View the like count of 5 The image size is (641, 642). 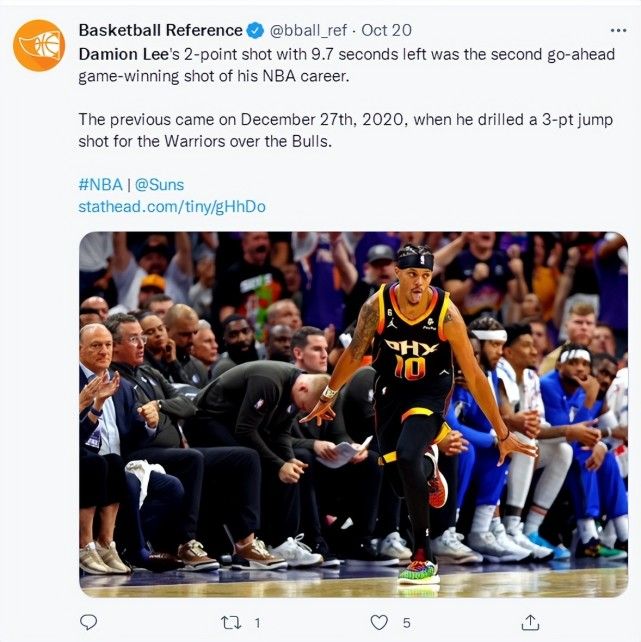[x=406, y=623]
